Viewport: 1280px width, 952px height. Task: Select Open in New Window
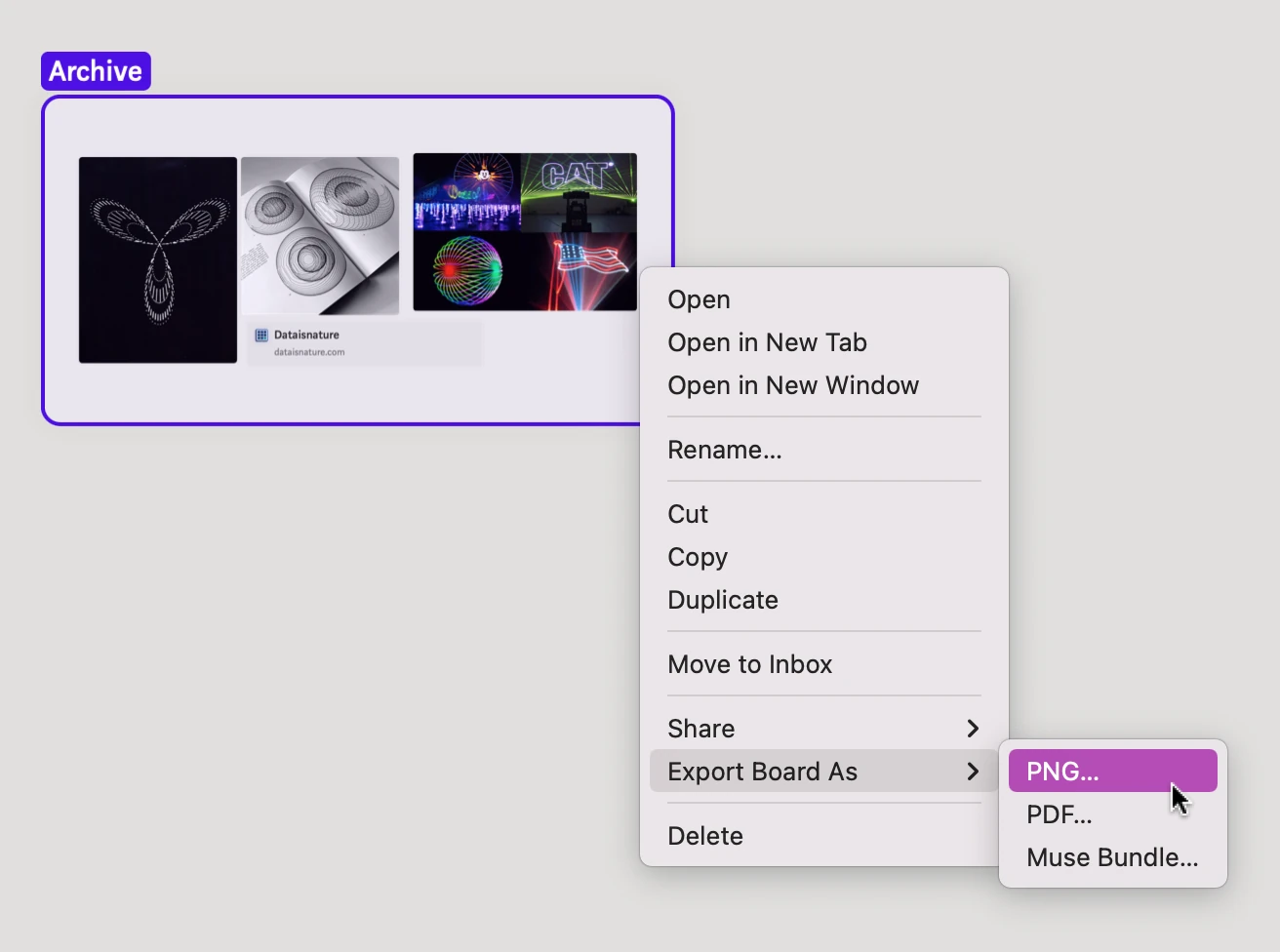792,385
